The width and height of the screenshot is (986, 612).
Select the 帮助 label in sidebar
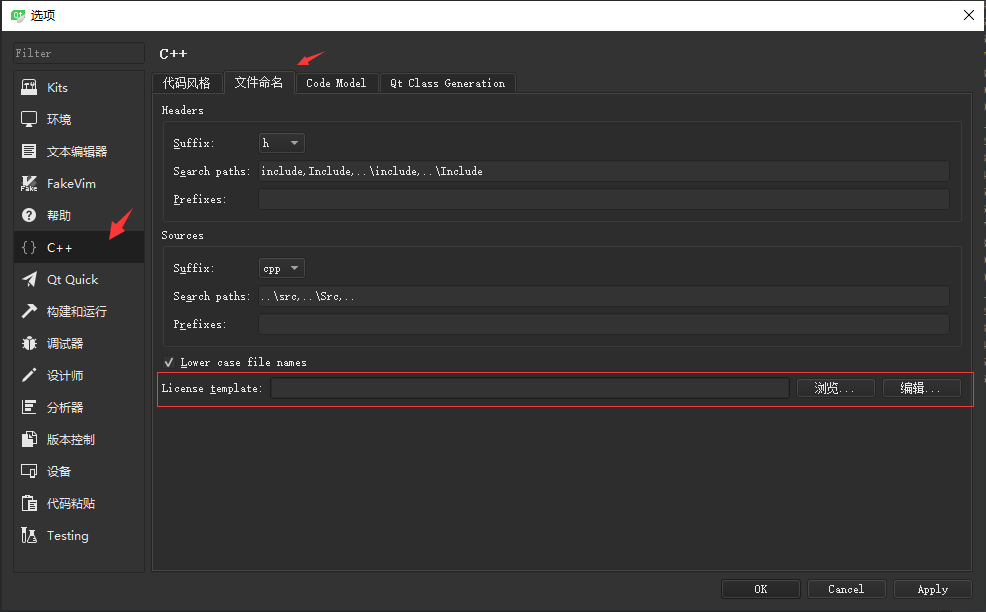coord(58,216)
